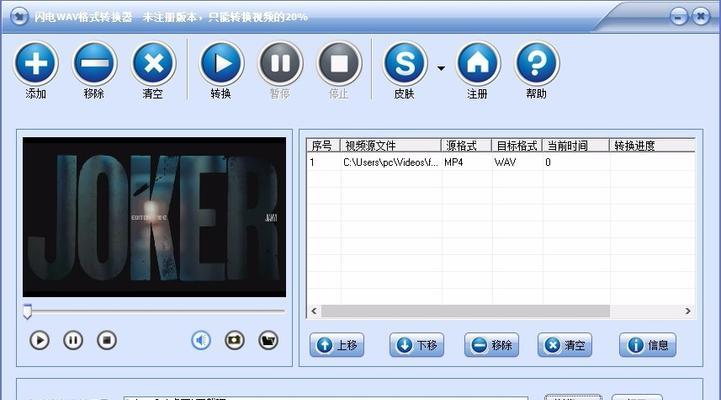
Task: Click the 移除 button below file list
Action: coord(492,345)
